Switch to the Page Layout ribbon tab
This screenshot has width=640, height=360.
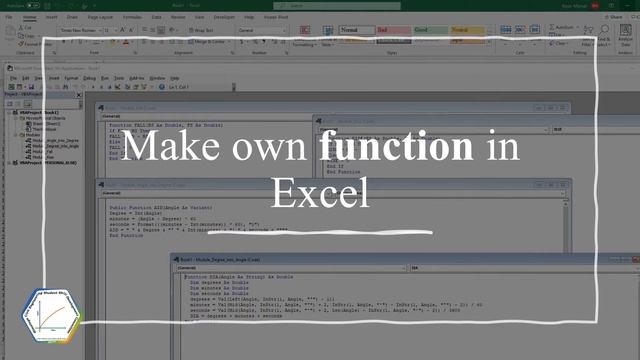point(100,17)
